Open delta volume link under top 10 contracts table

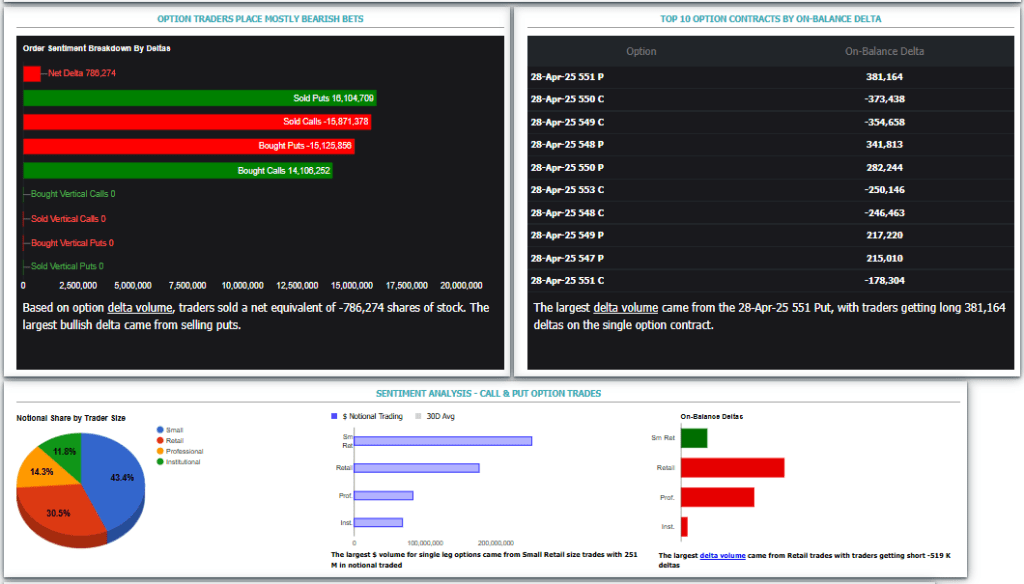pos(625,308)
